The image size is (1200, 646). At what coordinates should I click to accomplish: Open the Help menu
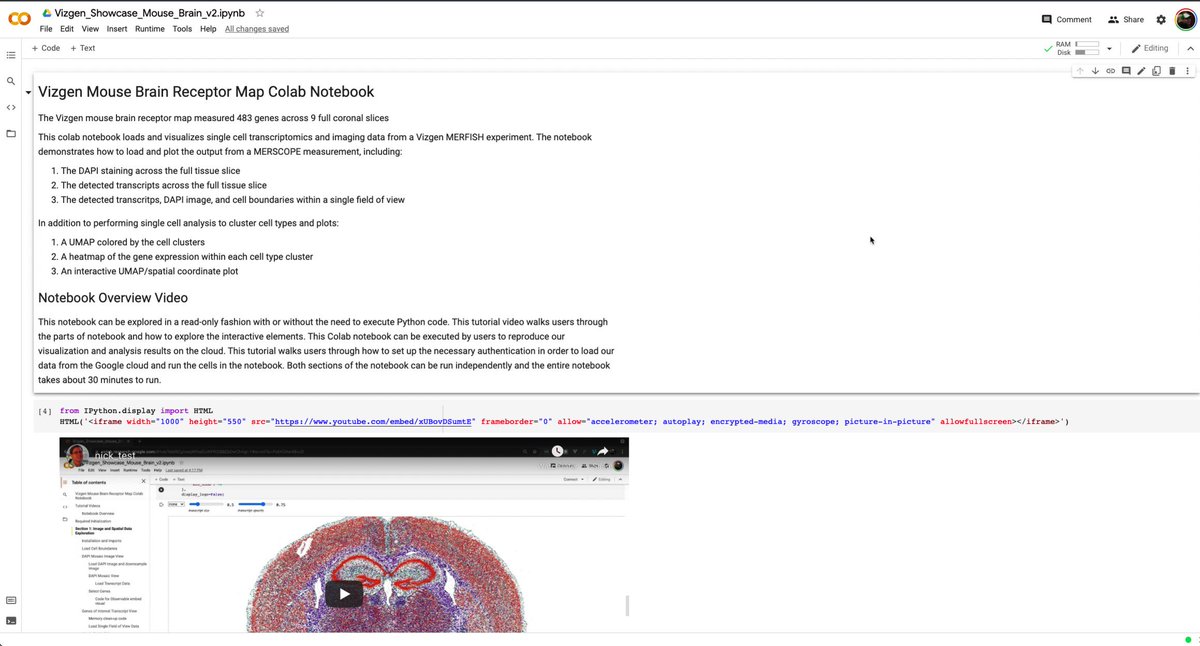tap(208, 29)
